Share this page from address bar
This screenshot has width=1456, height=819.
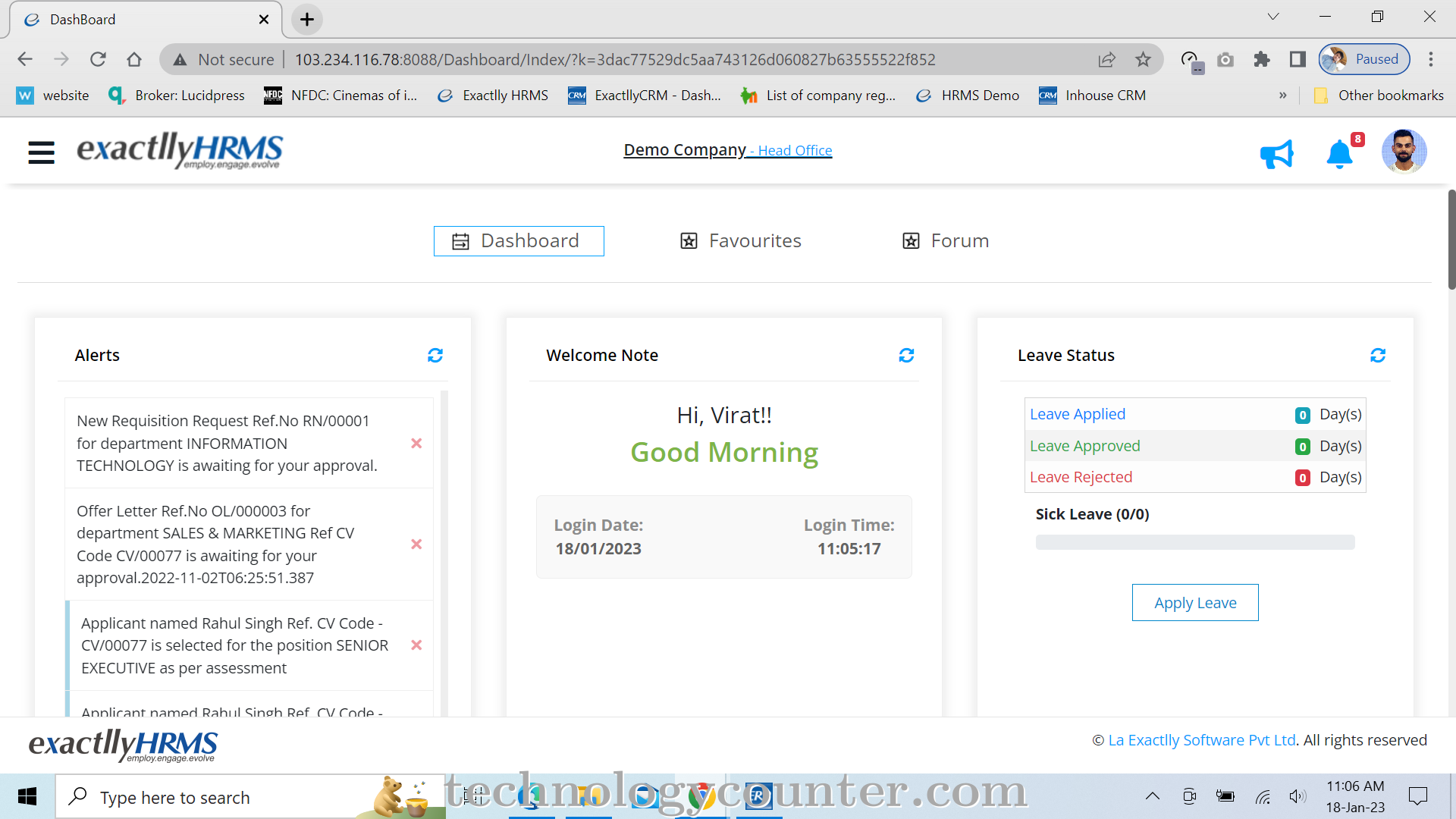point(1106,59)
